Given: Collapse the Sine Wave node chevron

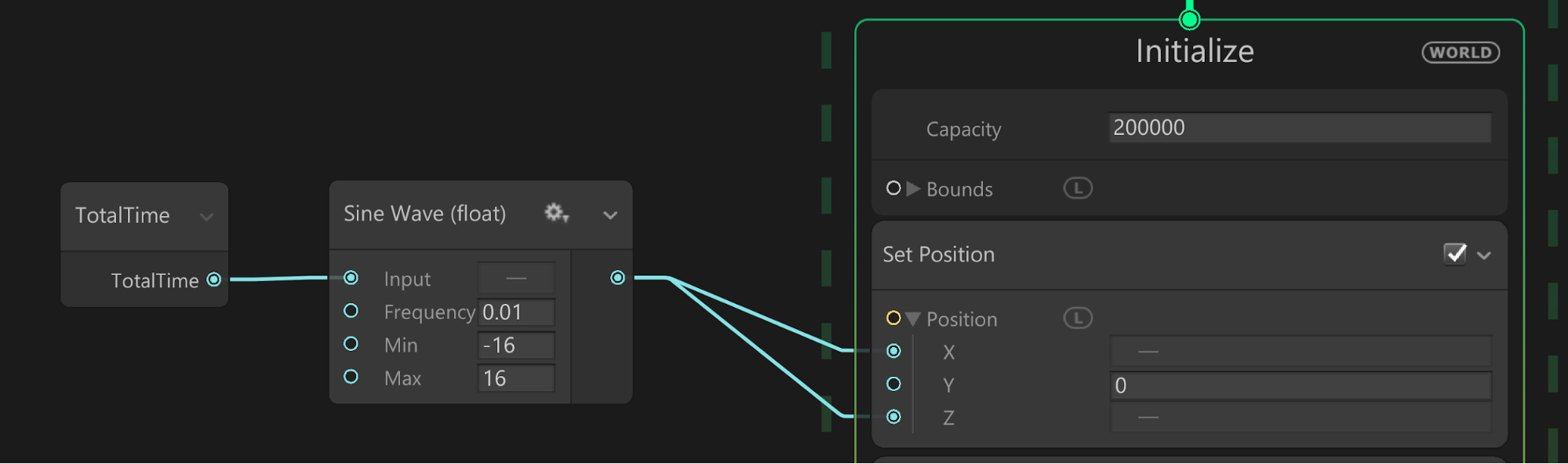Looking at the screenshot, I should coord(610,215).
